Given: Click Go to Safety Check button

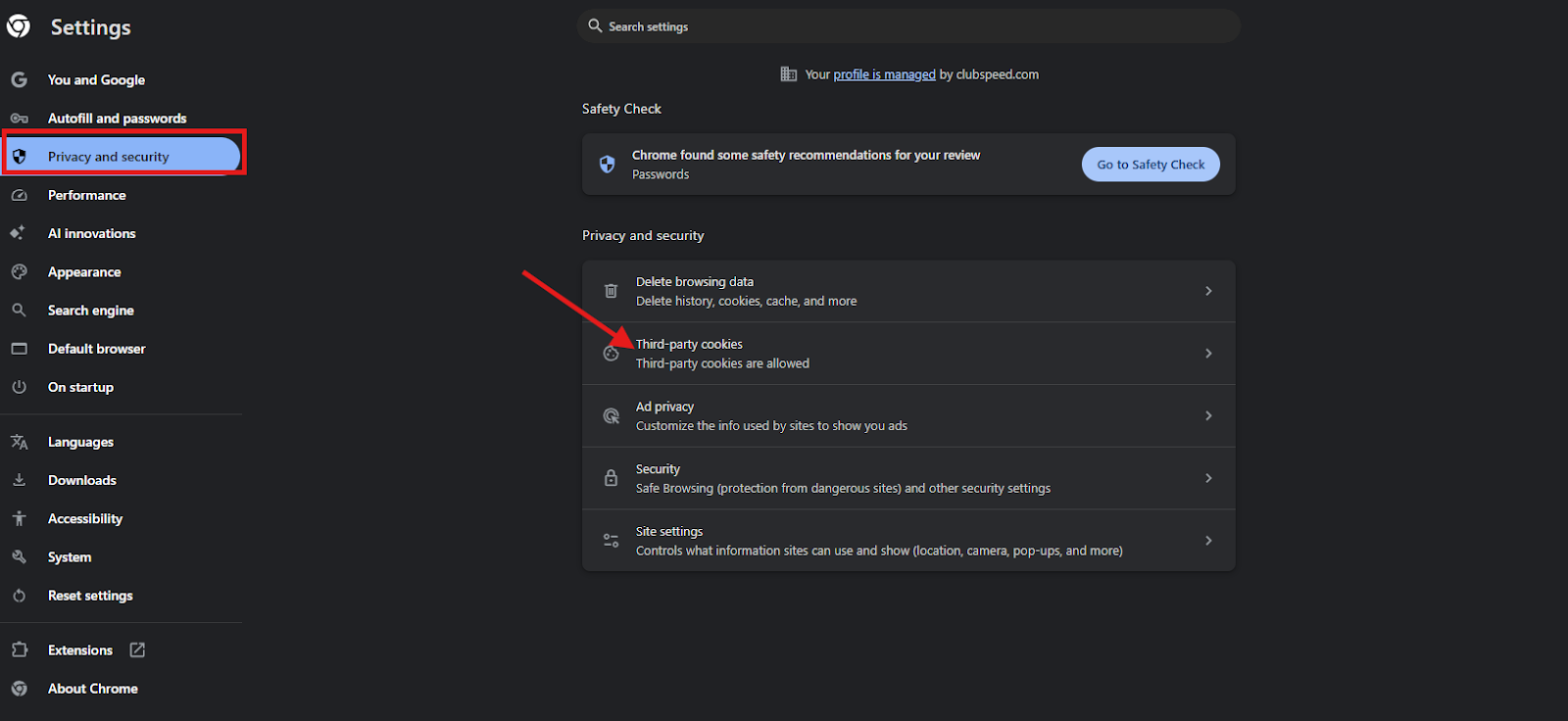Looking at the screenshot, I should [1151, 165].
